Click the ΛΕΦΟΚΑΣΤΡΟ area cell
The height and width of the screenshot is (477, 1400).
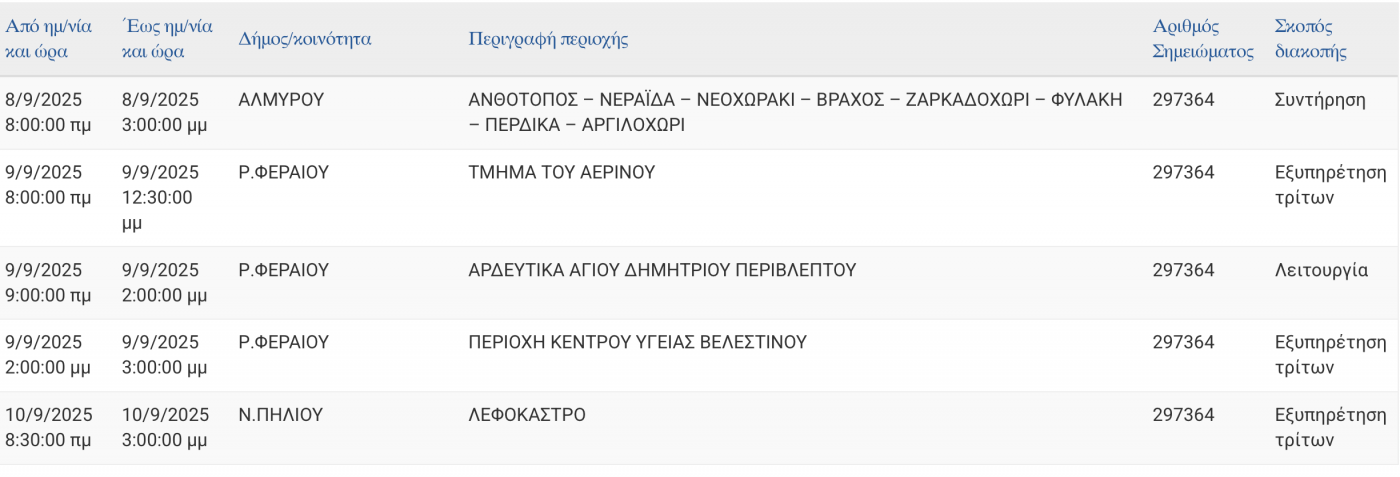[527, 415]
